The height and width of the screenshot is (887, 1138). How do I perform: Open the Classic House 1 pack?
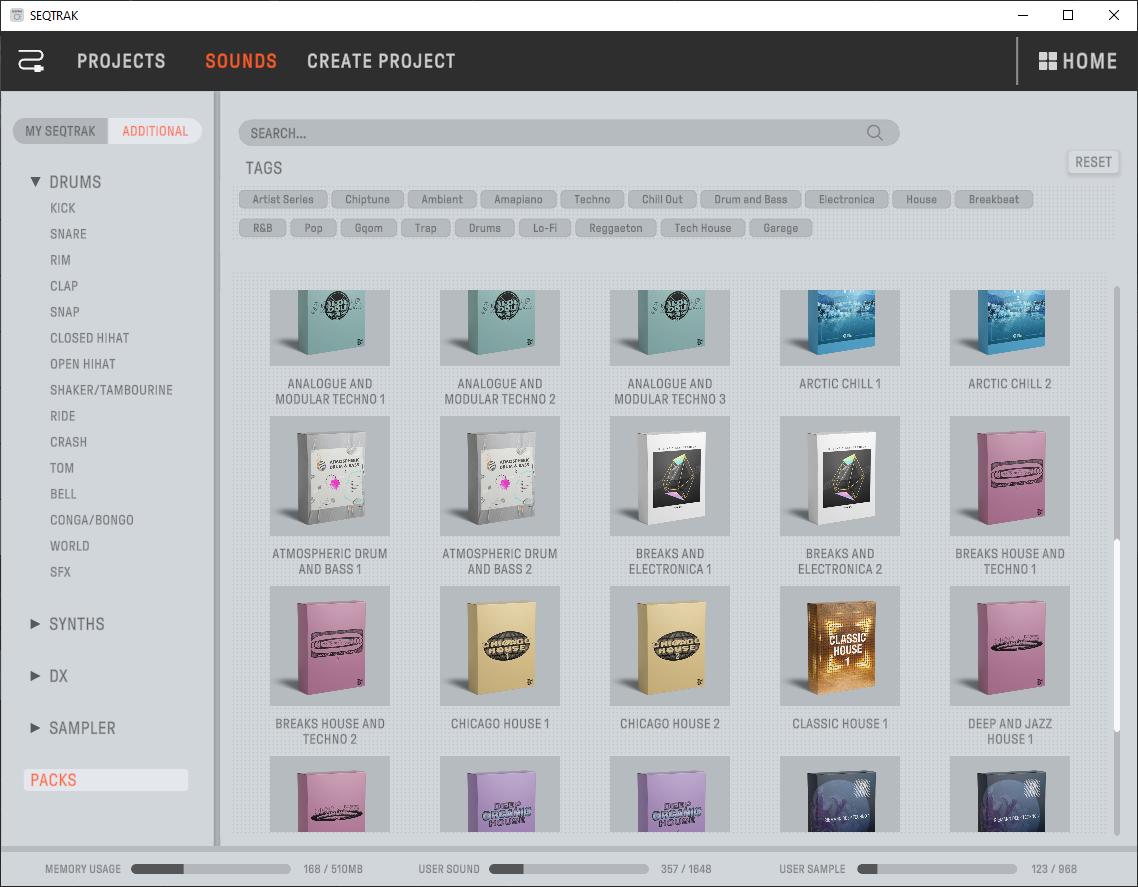pyautogui.click(x=840, y=646)
